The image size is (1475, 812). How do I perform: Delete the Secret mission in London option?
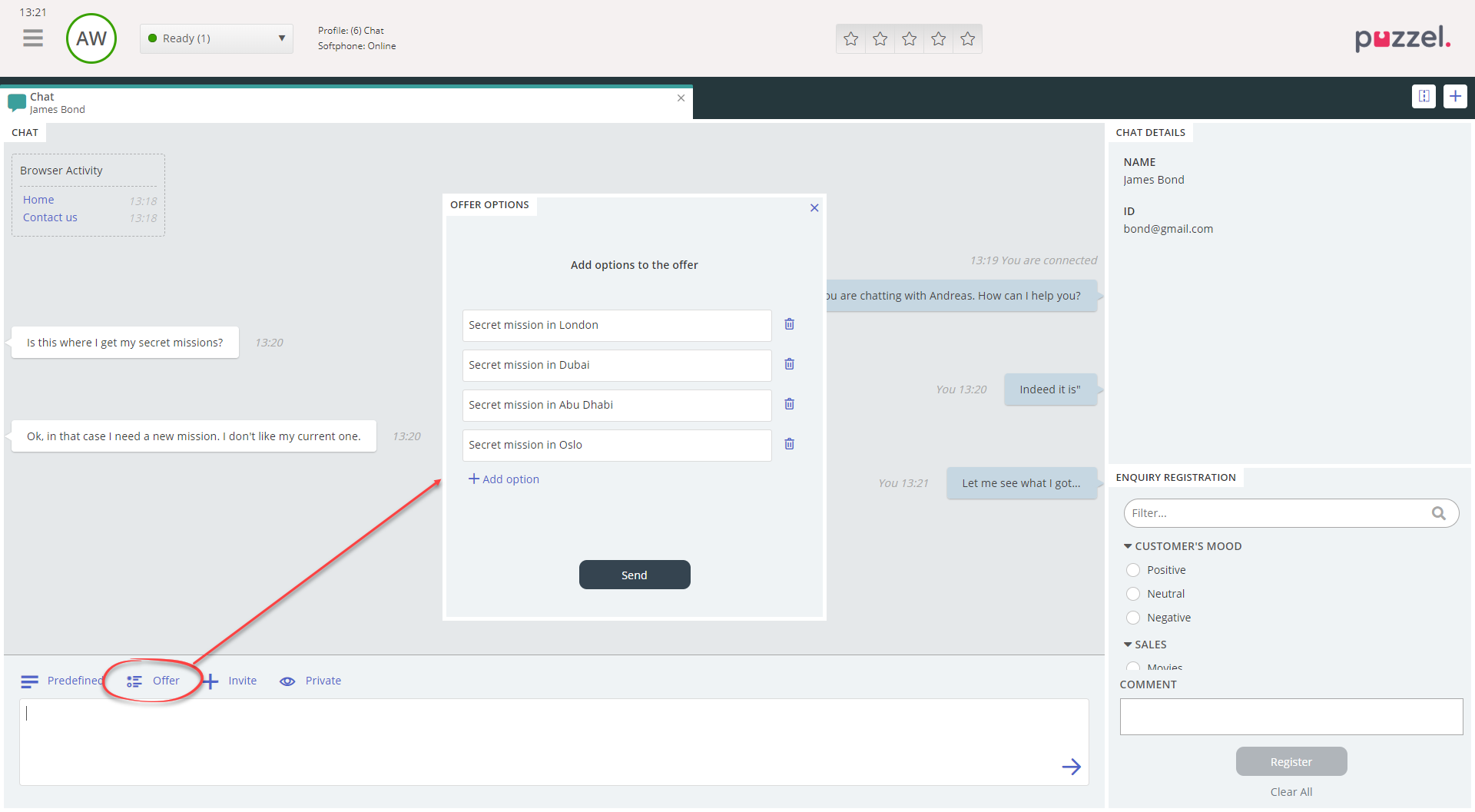pos(789,324)
